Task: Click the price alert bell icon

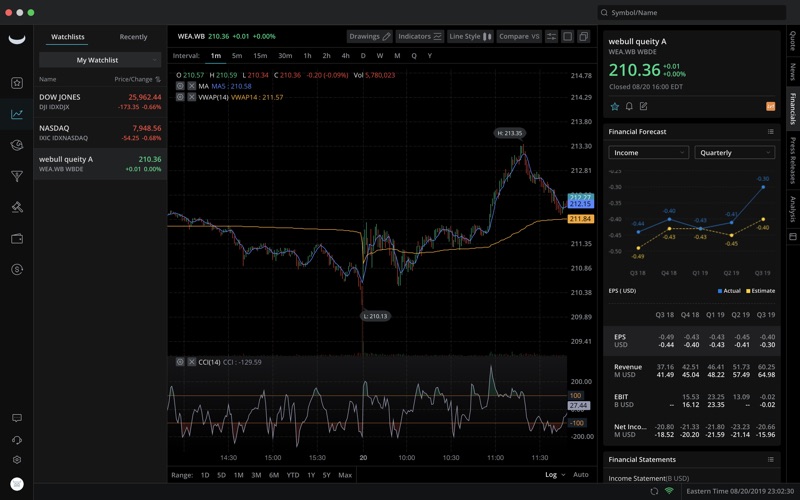Action: tap(629, 106)
